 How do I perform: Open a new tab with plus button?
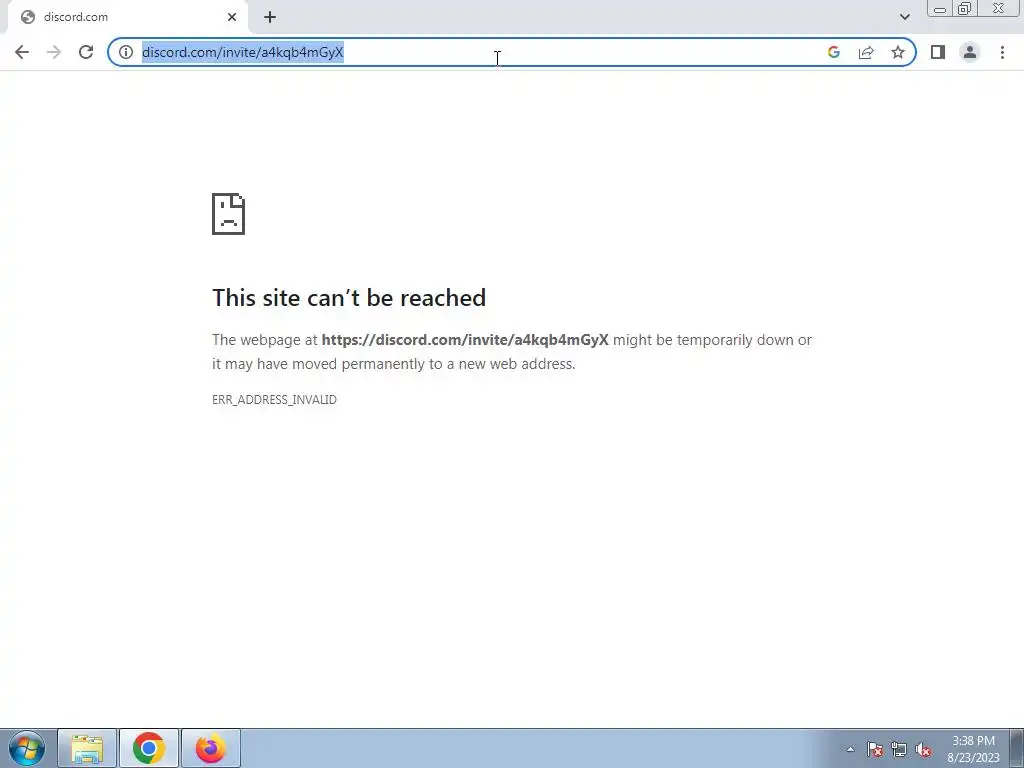(x=270, y=17)
